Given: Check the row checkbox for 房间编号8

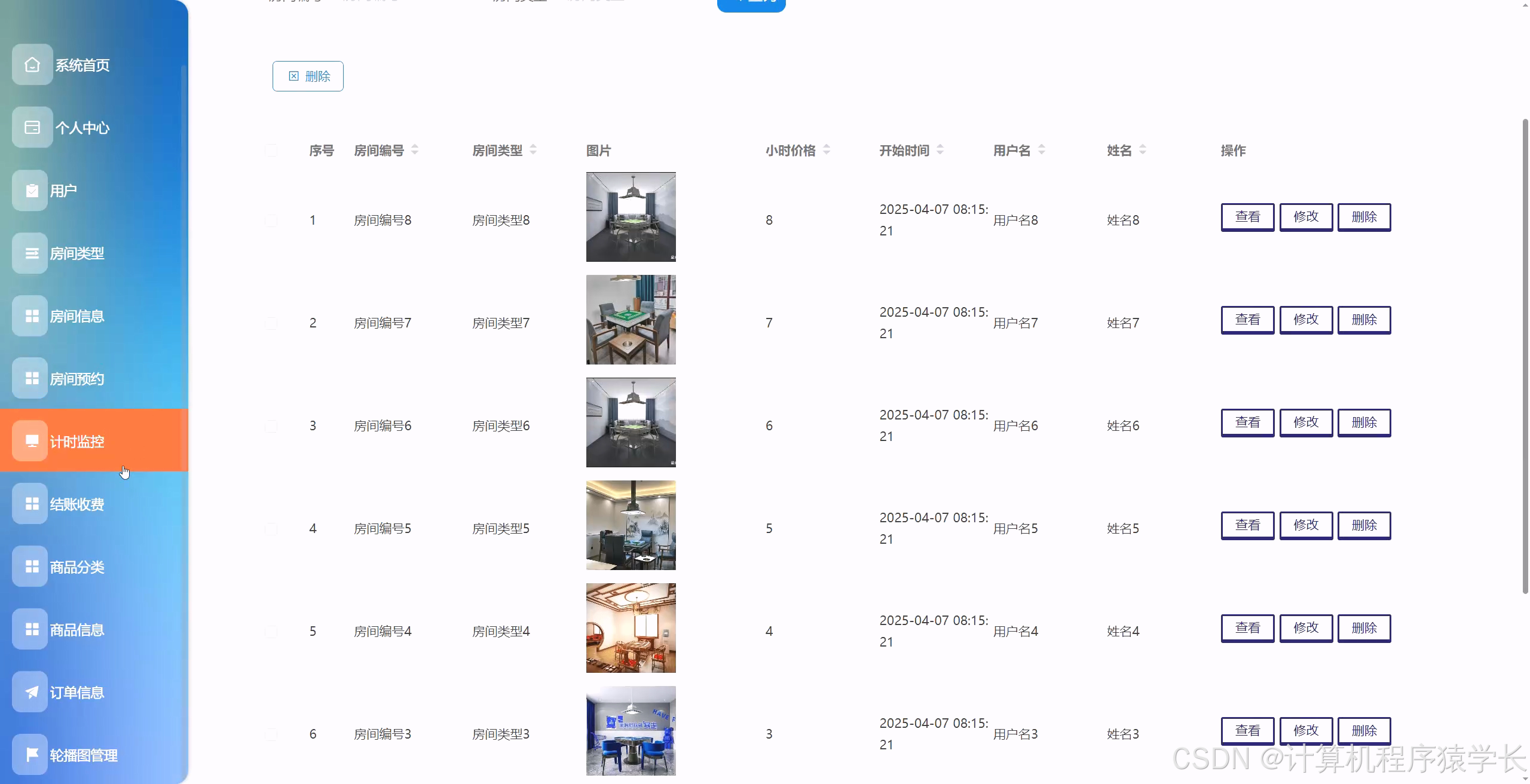Looking at the screenshot, I should [272, 219].
